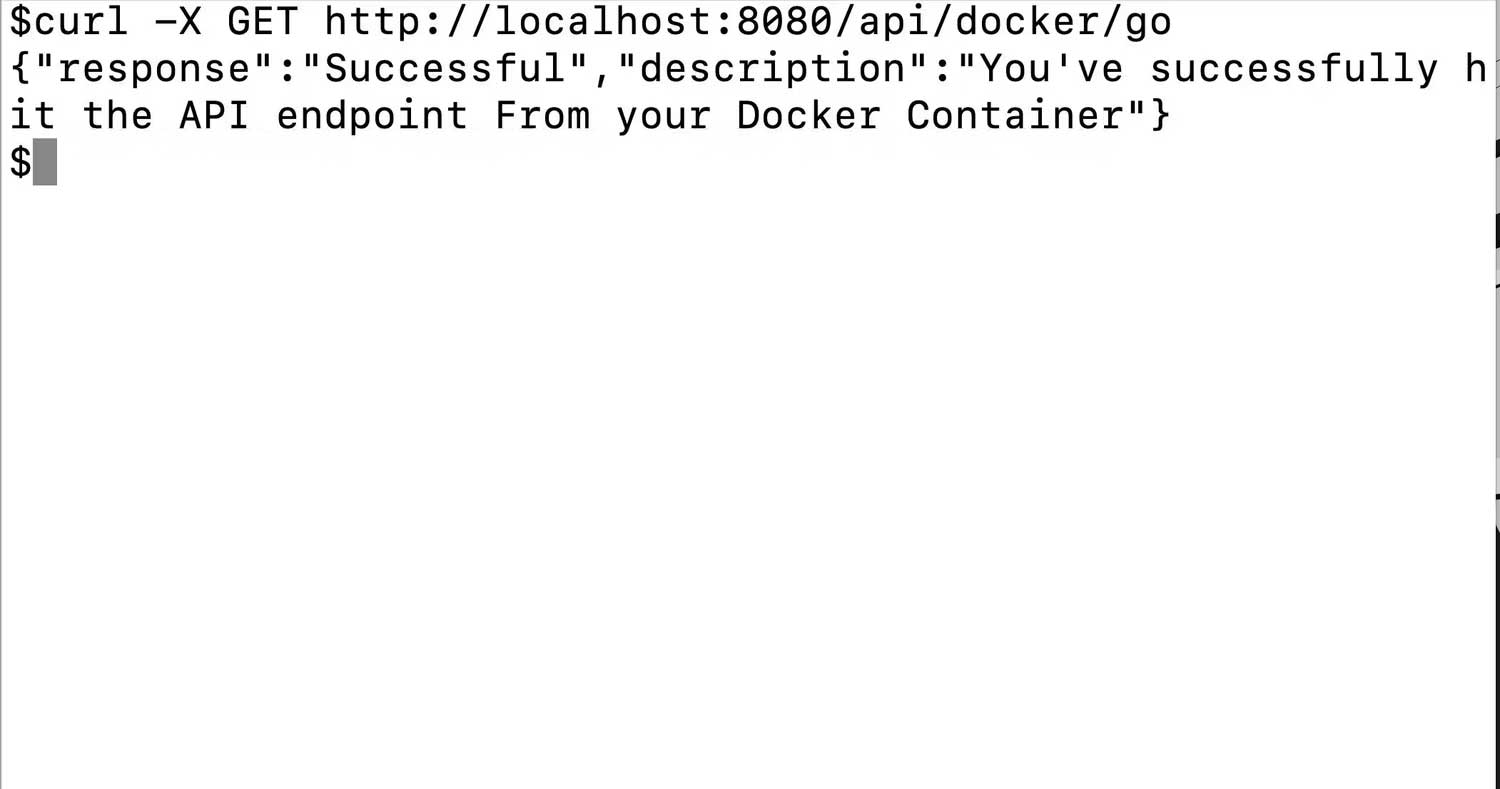Click the "description" key in the JSON output
This screenshot has height=789, width=1500.
coord(772,68)
